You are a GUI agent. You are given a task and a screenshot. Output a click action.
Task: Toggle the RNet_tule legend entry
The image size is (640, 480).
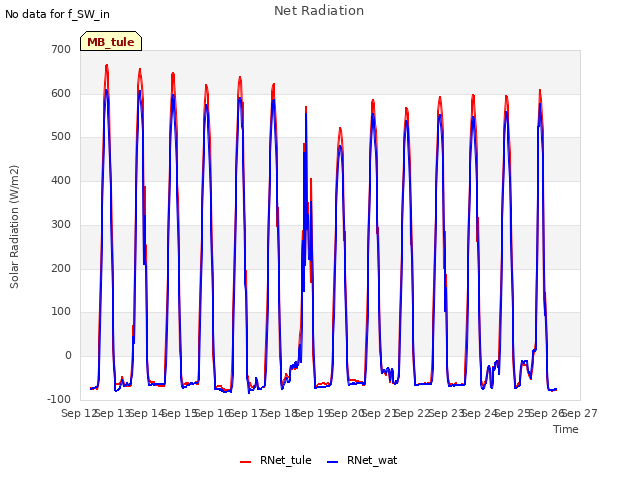(x=276, y=460)
